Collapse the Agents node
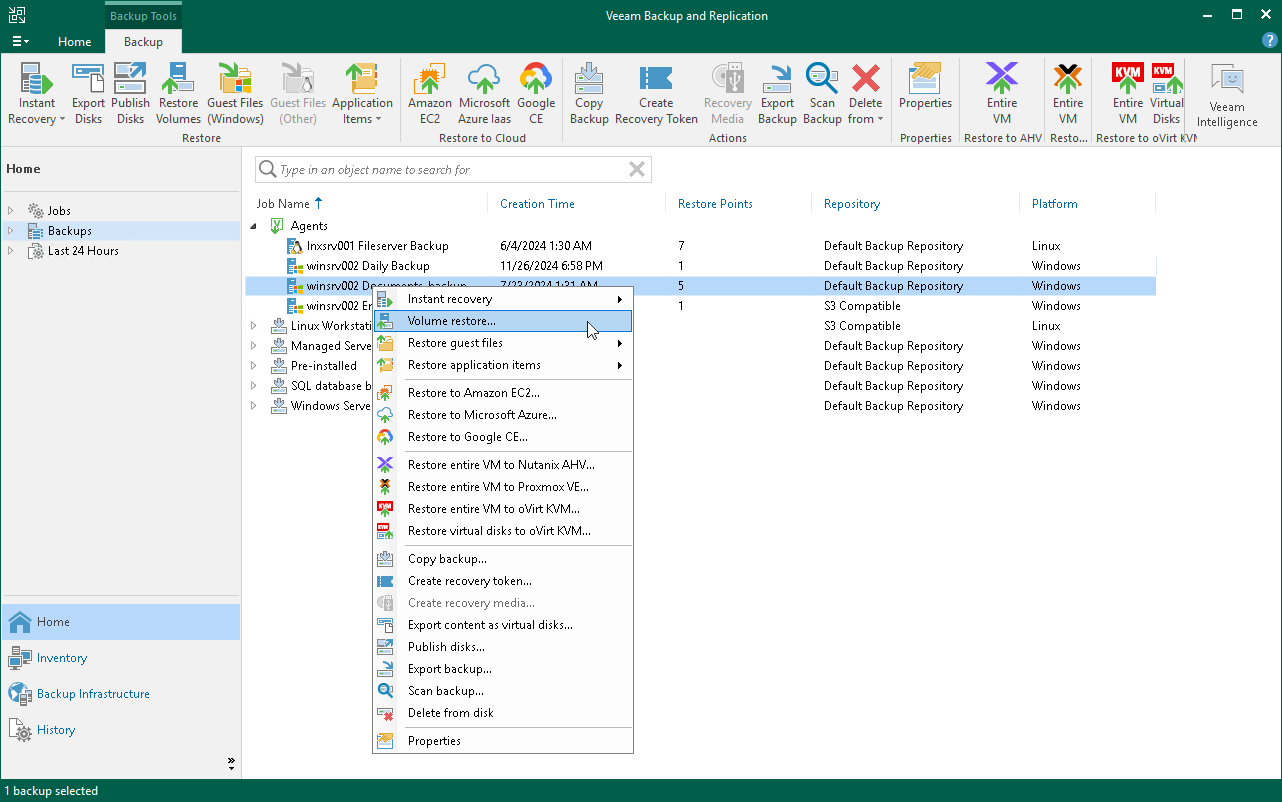Screen dimensions: 1282x802 255,225
